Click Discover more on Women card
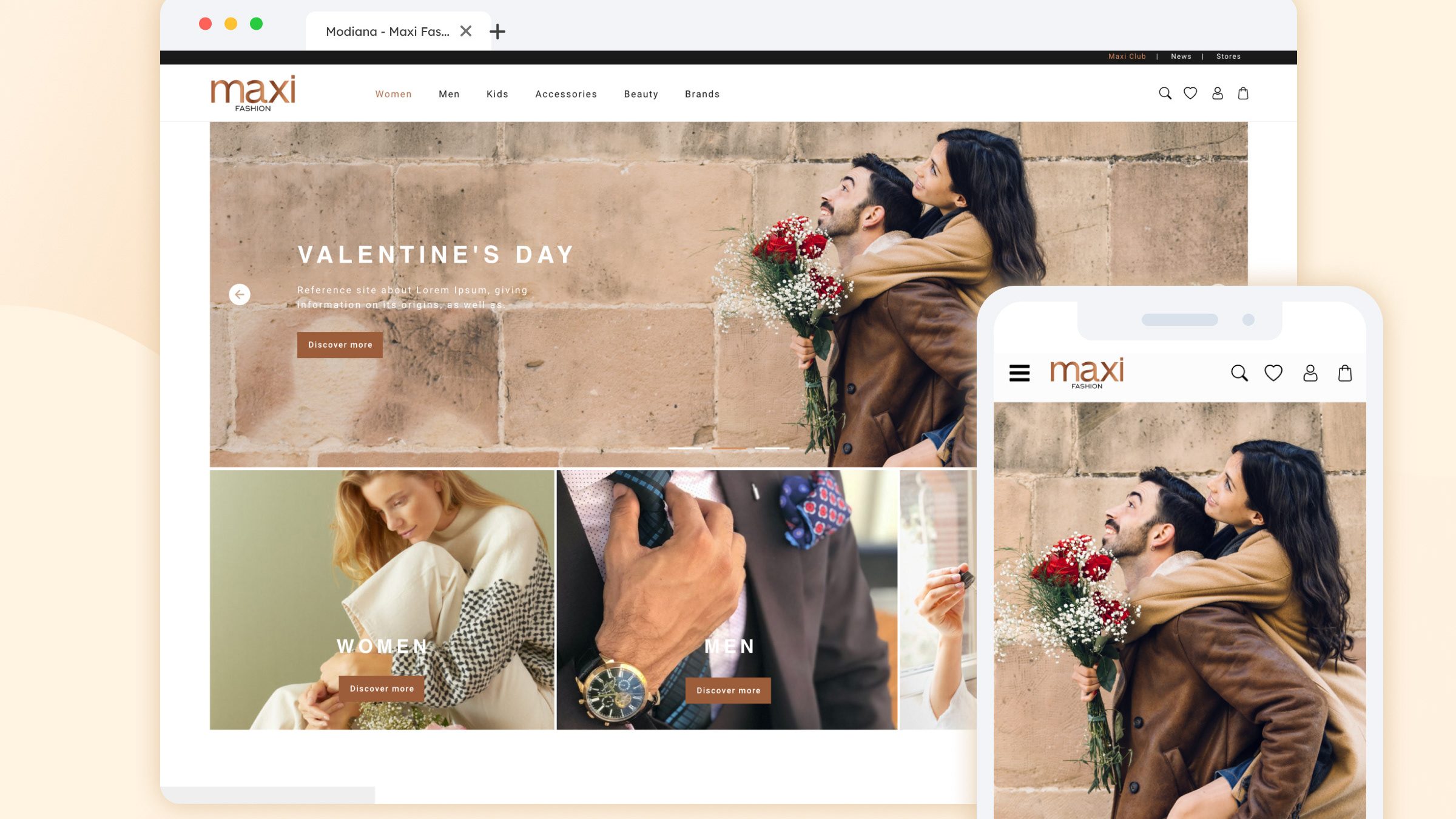Viewport: 1456px width, 819px height. tap(382, 689)
